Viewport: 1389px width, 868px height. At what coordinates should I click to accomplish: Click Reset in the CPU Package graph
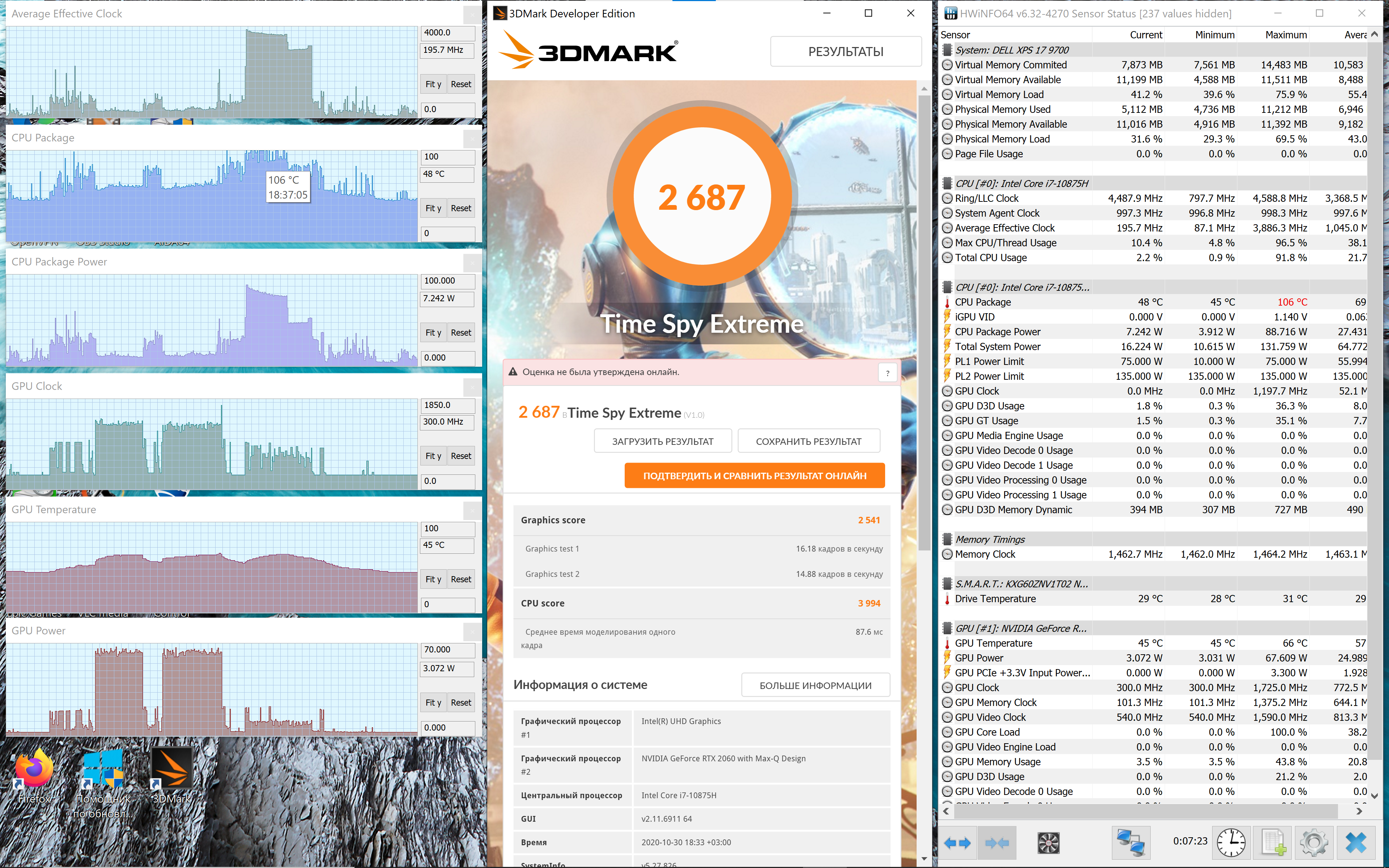[461, 208]
